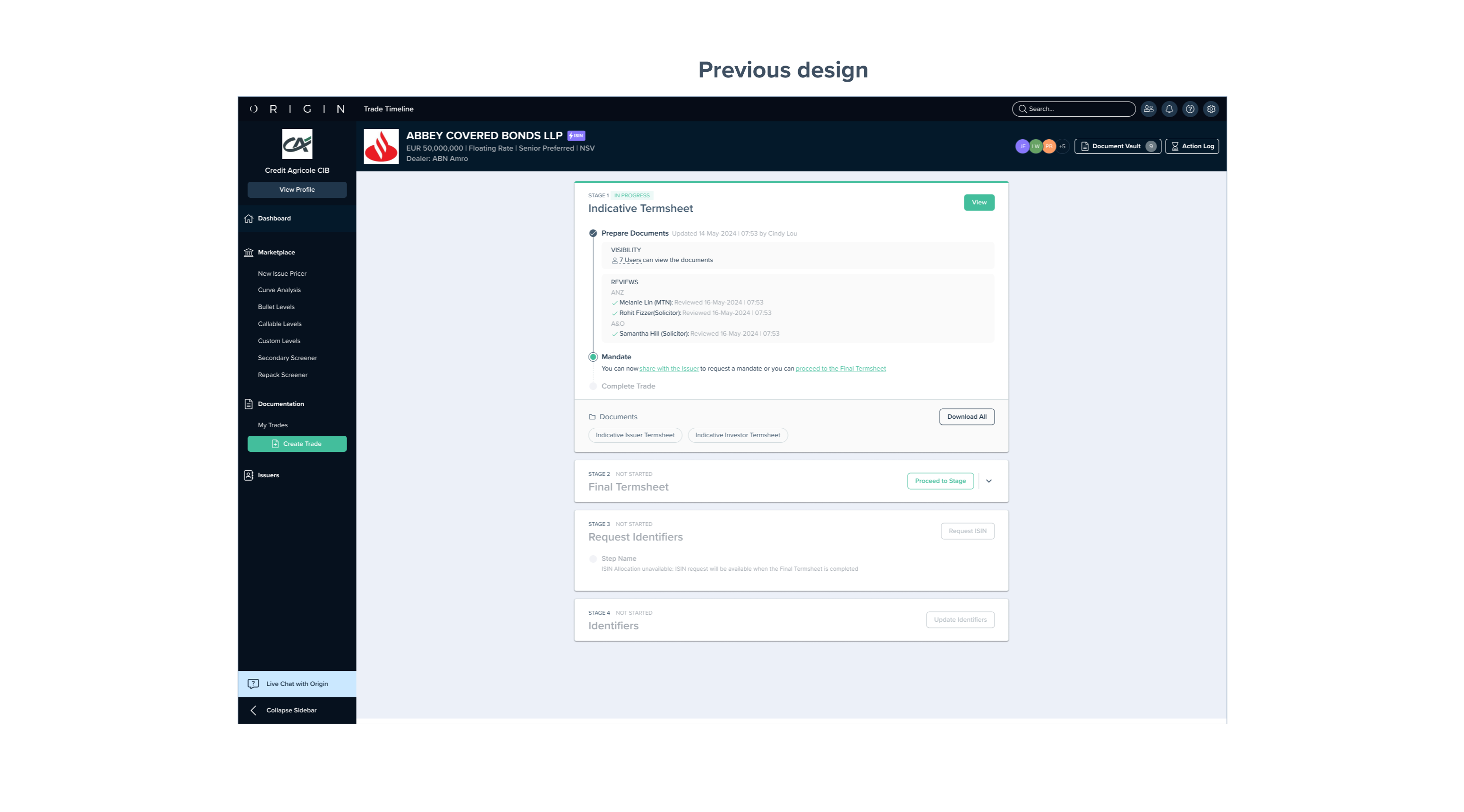Collapse the sidebar with the arrow
The height and width of the screenshot is (812, 1464).
coord(254,711)
